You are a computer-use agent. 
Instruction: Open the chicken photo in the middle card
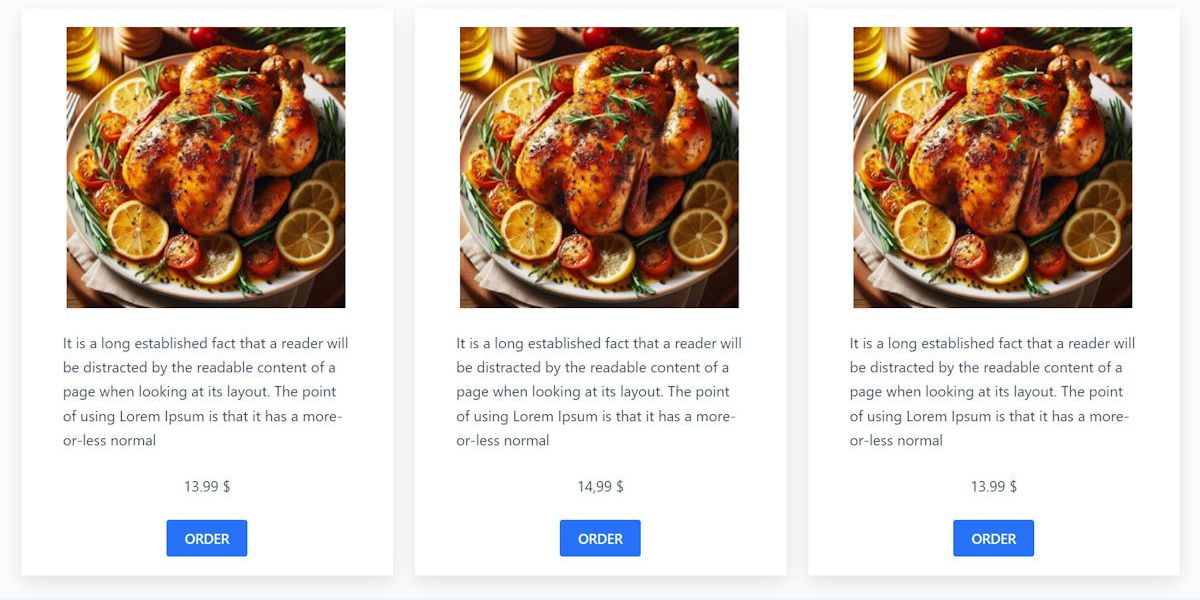pyautogui.click(x=599, y=165)
